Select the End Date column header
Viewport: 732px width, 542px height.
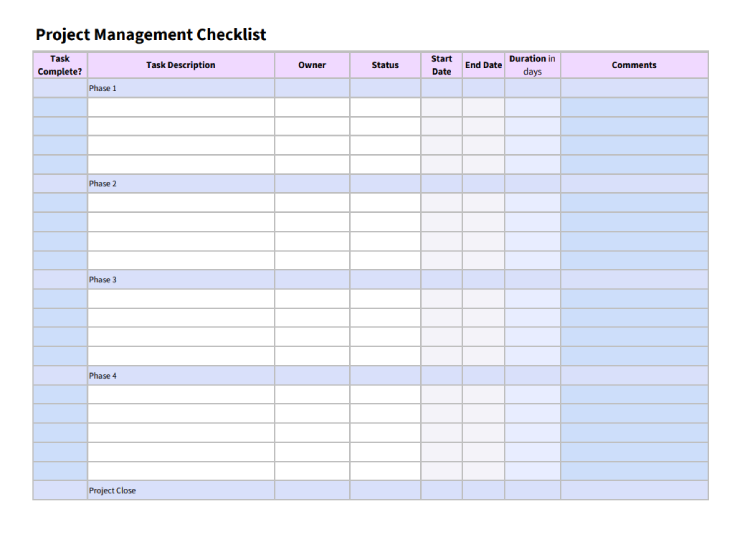pyautogui.click(x=483, y=65)
